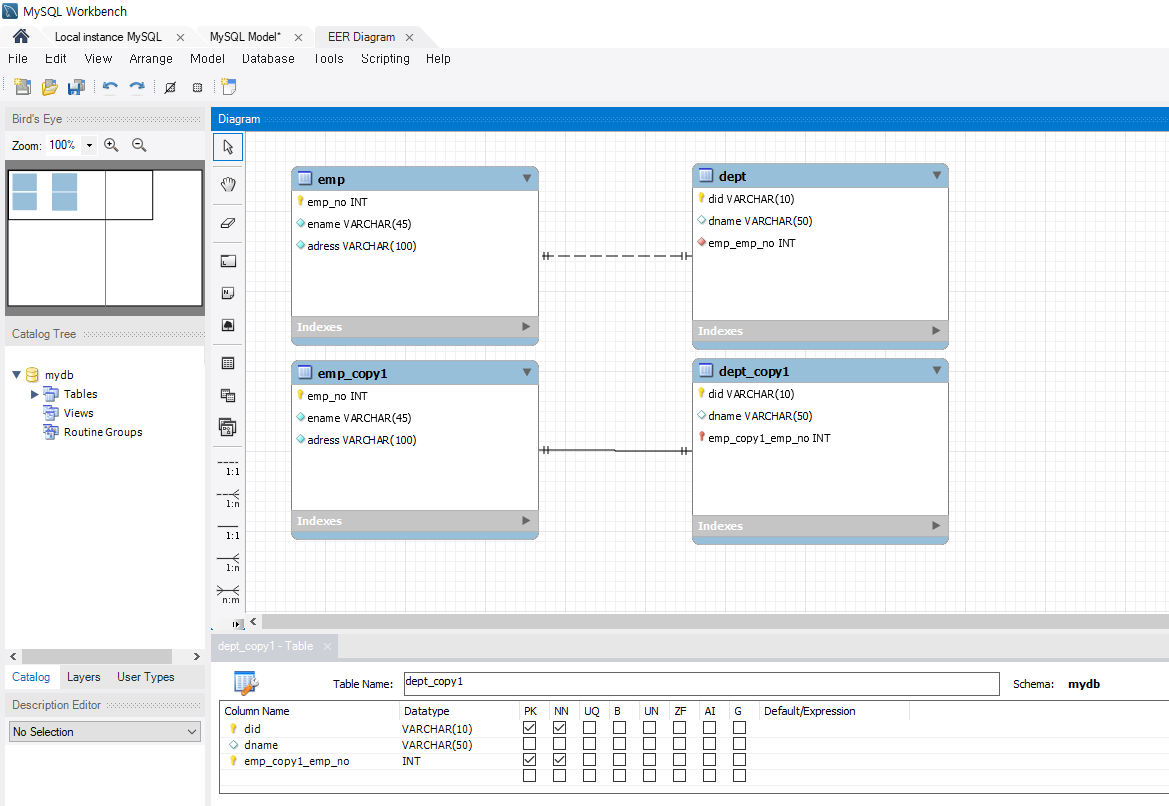Viewport: 1169px width, 806px height.
Task: Close the EER Diagram tab
Action: (409, 37)
